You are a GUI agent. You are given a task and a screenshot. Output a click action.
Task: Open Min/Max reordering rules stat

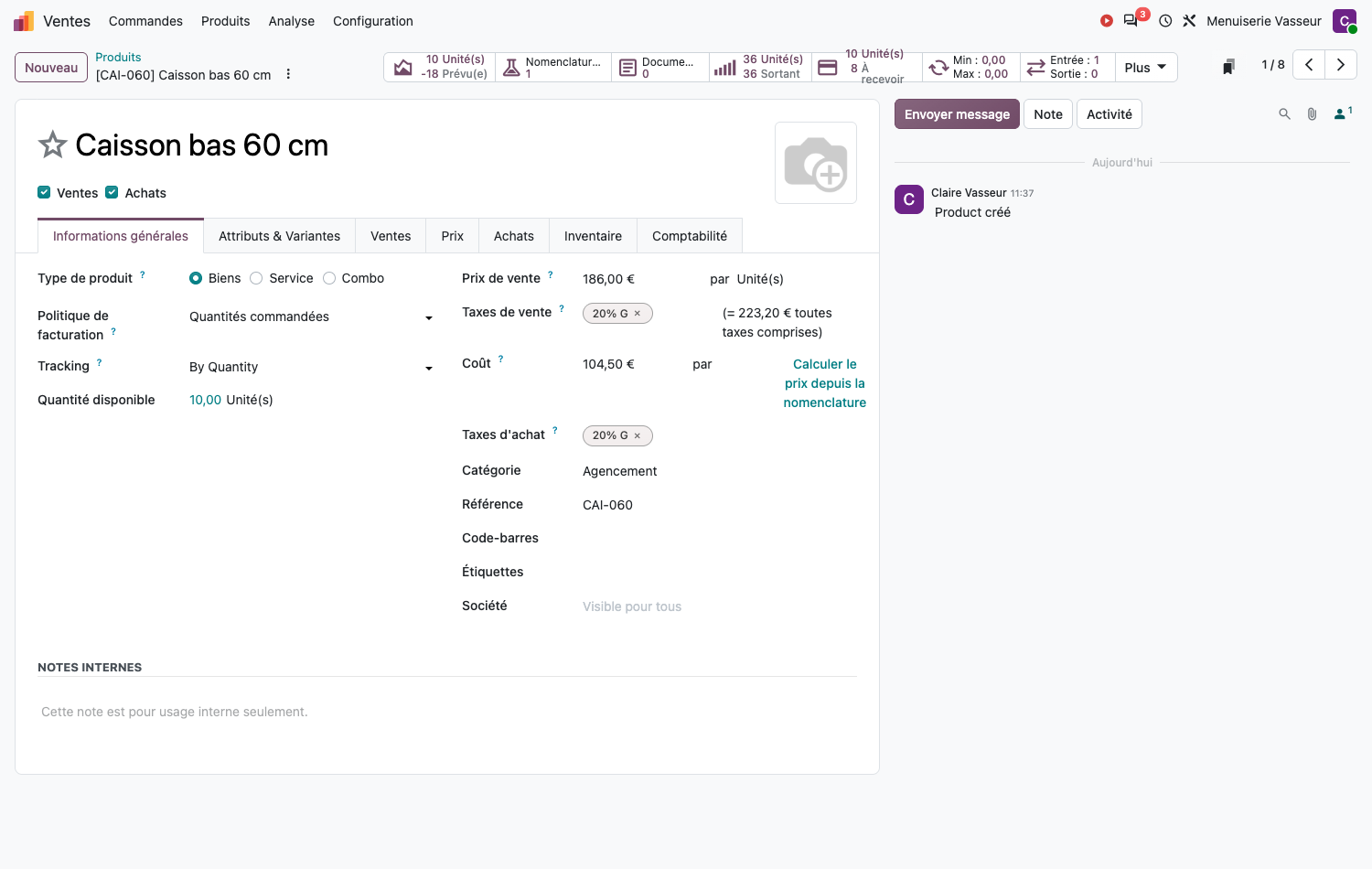[971, 67]
